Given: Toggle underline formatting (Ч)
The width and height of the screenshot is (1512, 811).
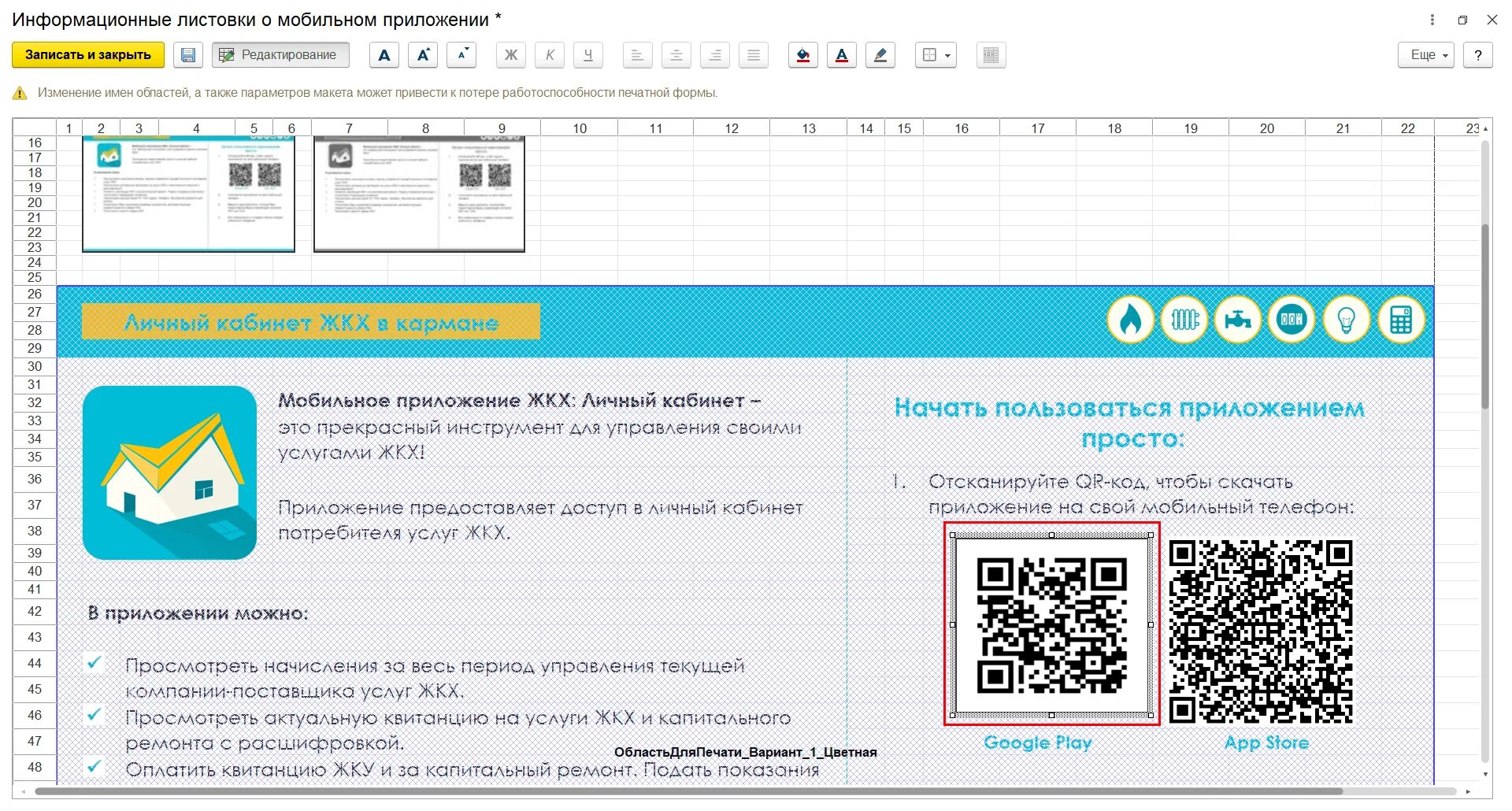Looking at the screenshot, I should (x=588, y=55).
